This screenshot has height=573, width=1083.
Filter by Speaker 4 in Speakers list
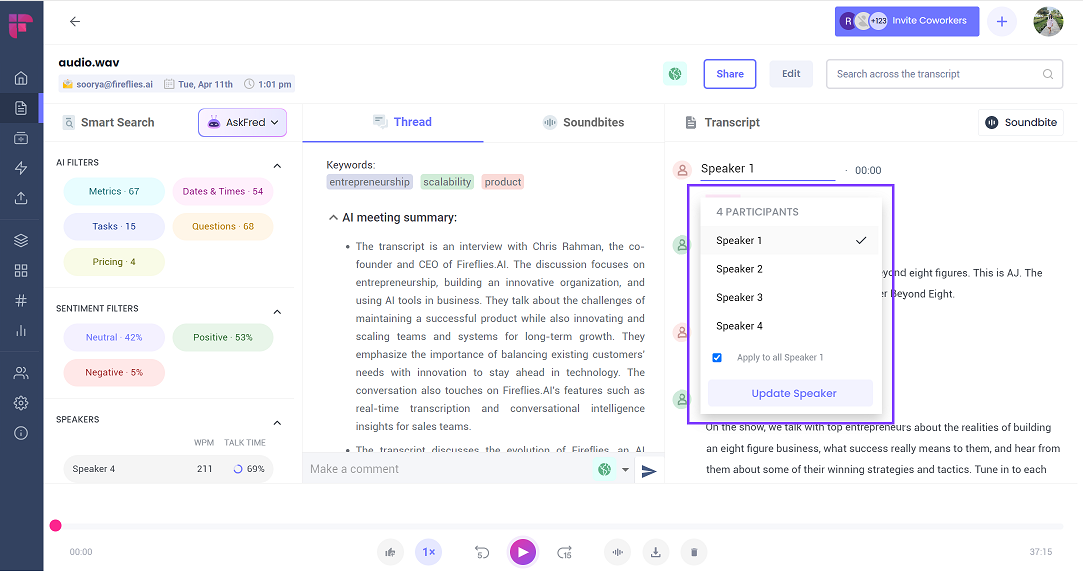tap(168, 469)
